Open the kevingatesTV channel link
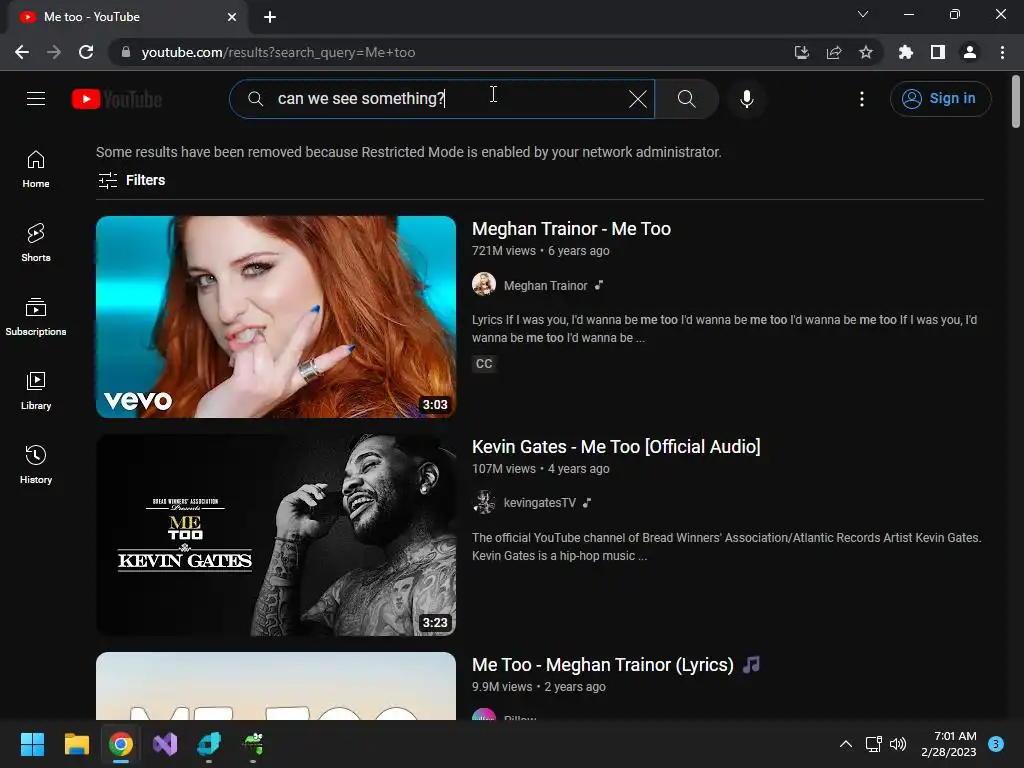This screenshot has width=1024, height=768. [539, 503]
